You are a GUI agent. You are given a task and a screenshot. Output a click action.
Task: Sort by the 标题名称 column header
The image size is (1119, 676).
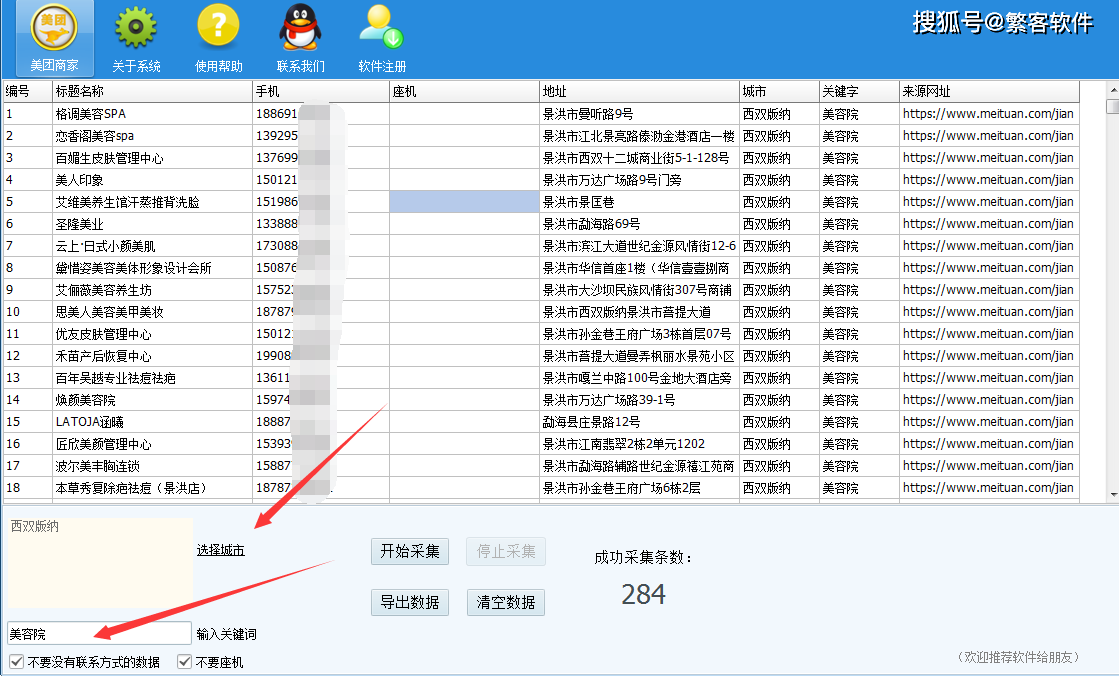tap(153, 91)
